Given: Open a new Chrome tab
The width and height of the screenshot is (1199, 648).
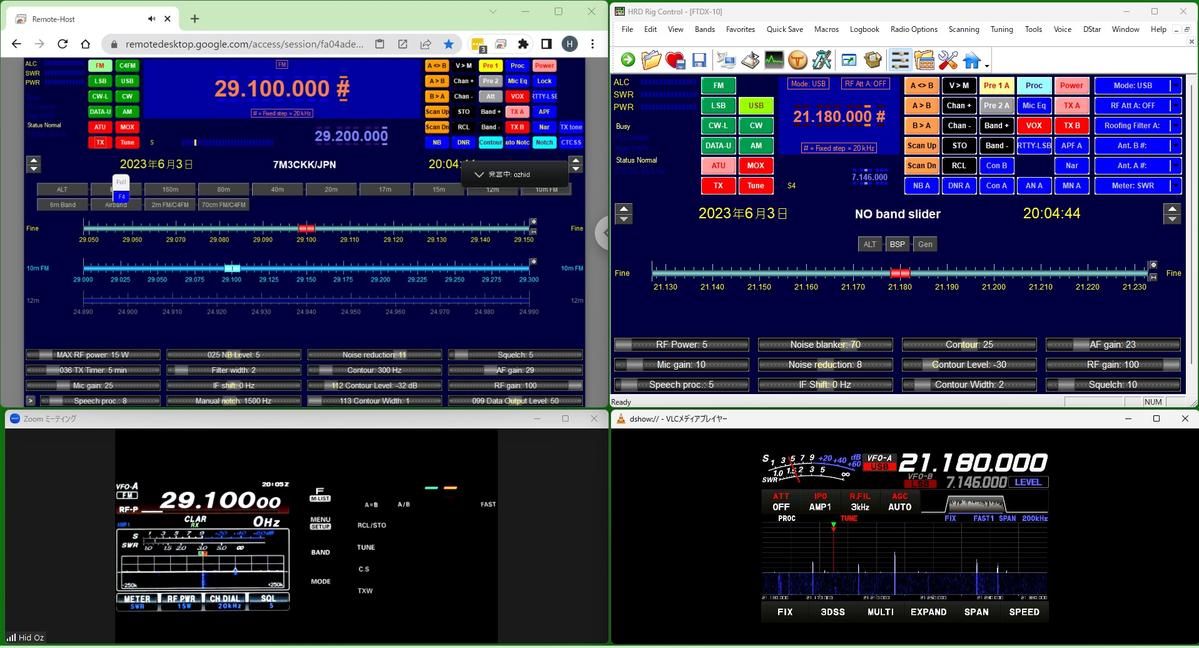Looking at the screenshot, I should tap(194, 18).
